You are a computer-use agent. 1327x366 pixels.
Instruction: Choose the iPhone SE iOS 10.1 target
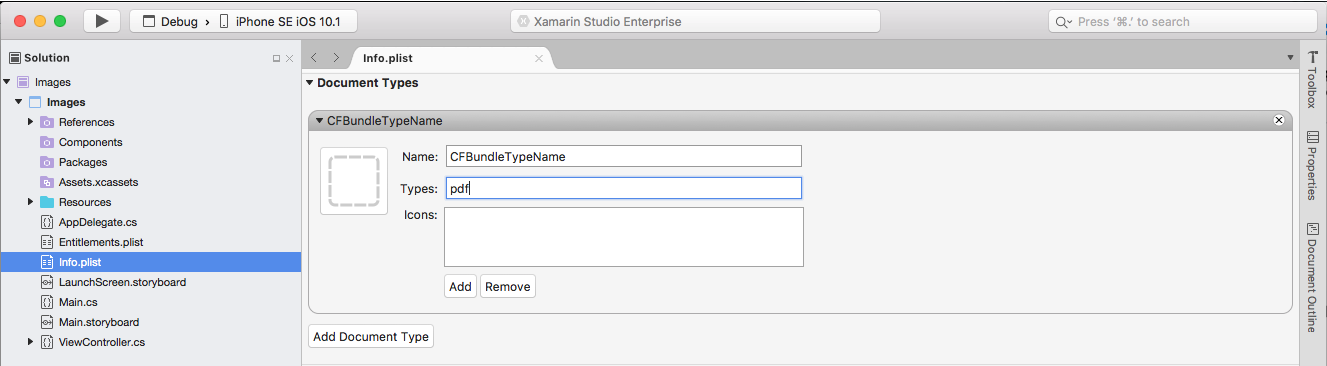283,21
